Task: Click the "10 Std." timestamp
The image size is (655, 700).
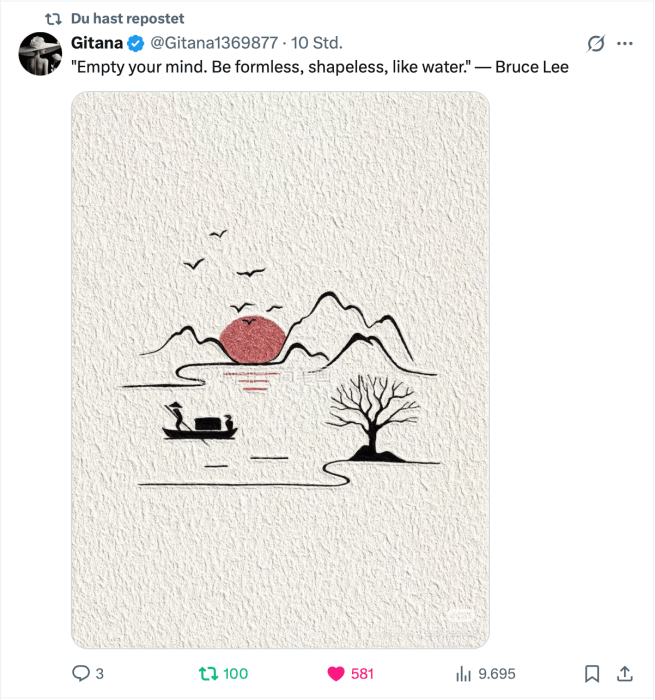Action: point(316,43)
